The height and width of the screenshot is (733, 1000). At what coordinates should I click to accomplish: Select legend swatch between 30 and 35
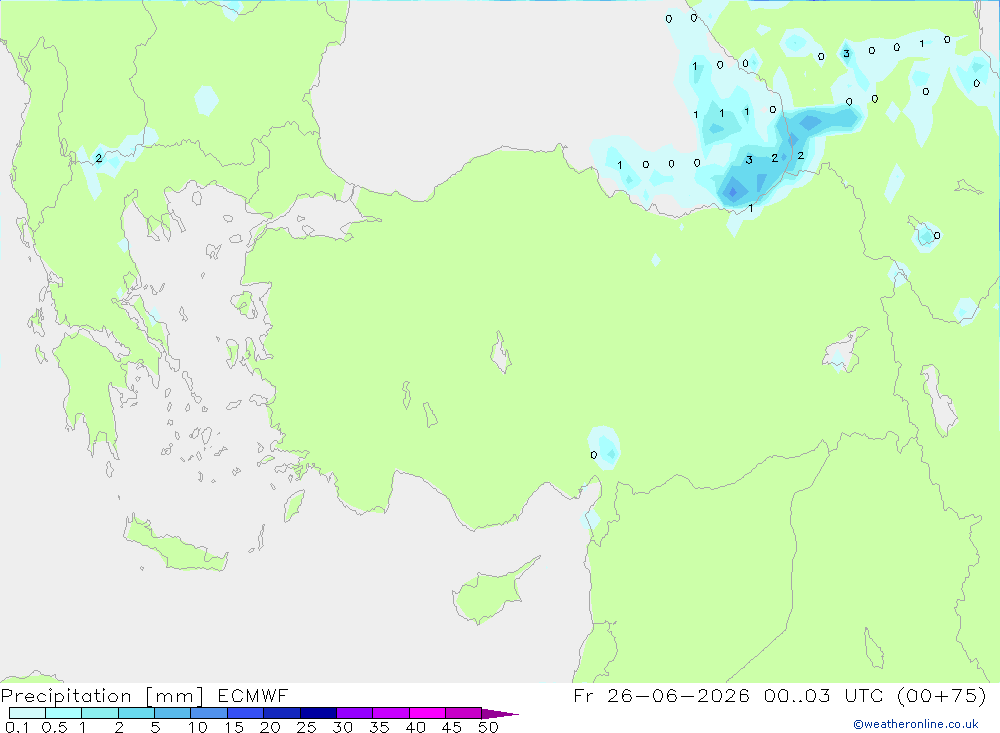(354, 713)
